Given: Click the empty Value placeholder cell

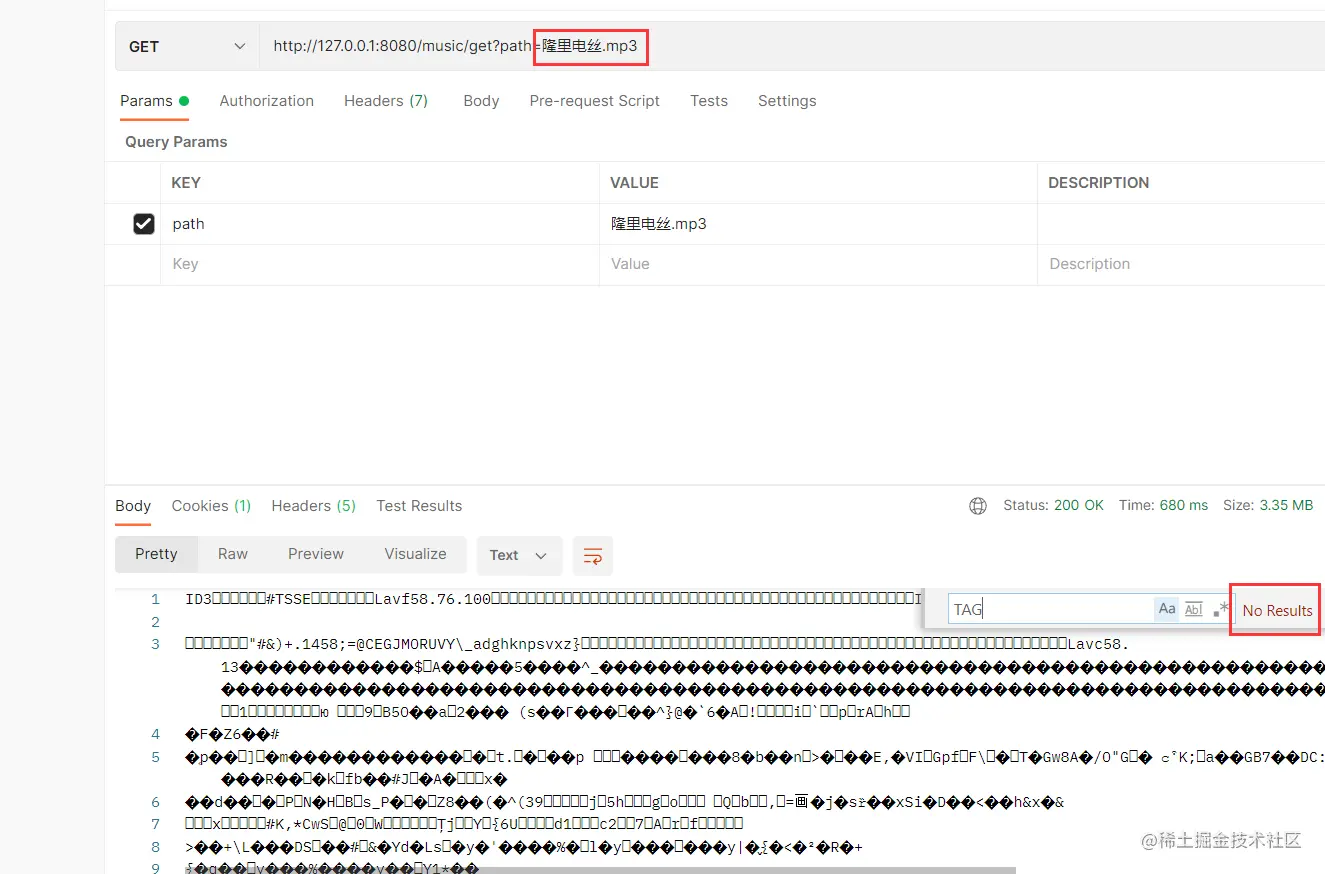Looking at the screenshot, I should 819,264.
